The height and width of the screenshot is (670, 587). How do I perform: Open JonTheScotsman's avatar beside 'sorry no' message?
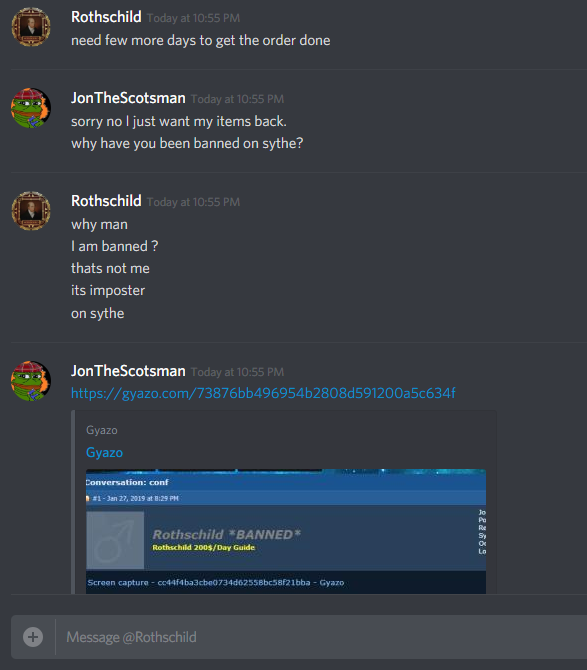[x=31, y=108]
